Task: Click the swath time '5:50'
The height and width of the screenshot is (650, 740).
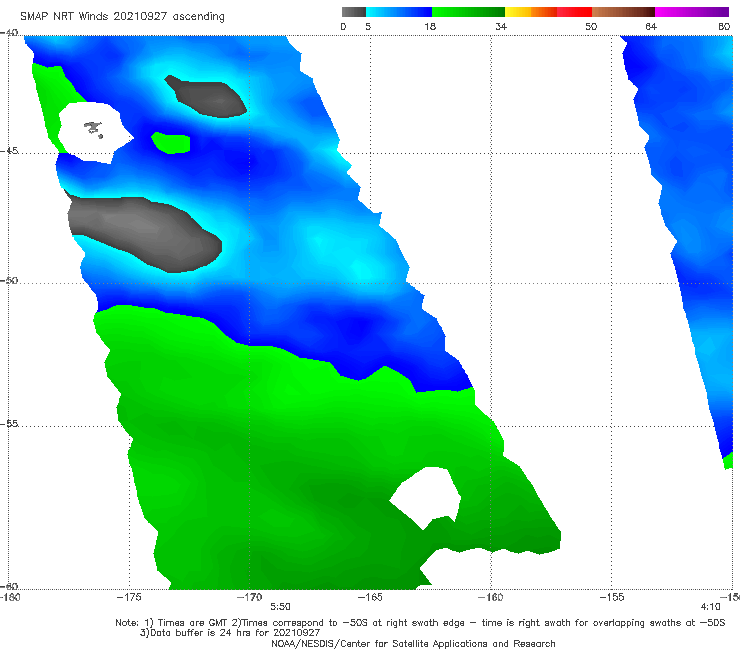Action: tap(280, 607)
